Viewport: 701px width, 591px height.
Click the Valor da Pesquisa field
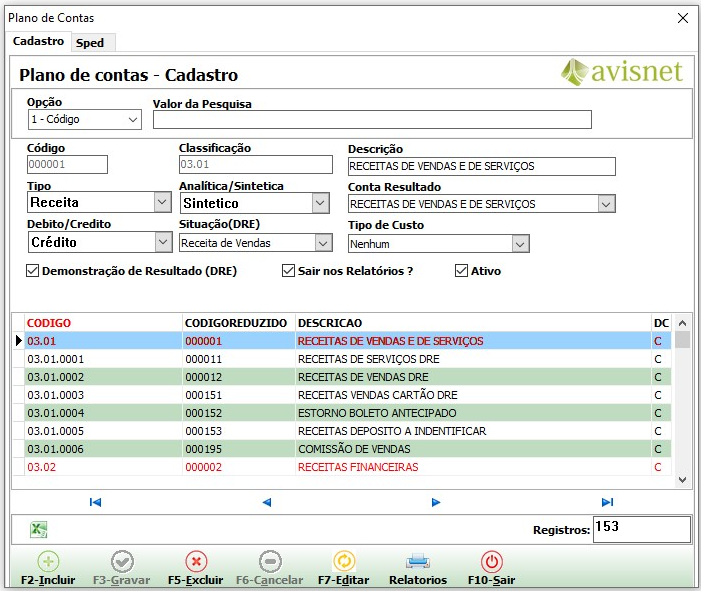372,120
